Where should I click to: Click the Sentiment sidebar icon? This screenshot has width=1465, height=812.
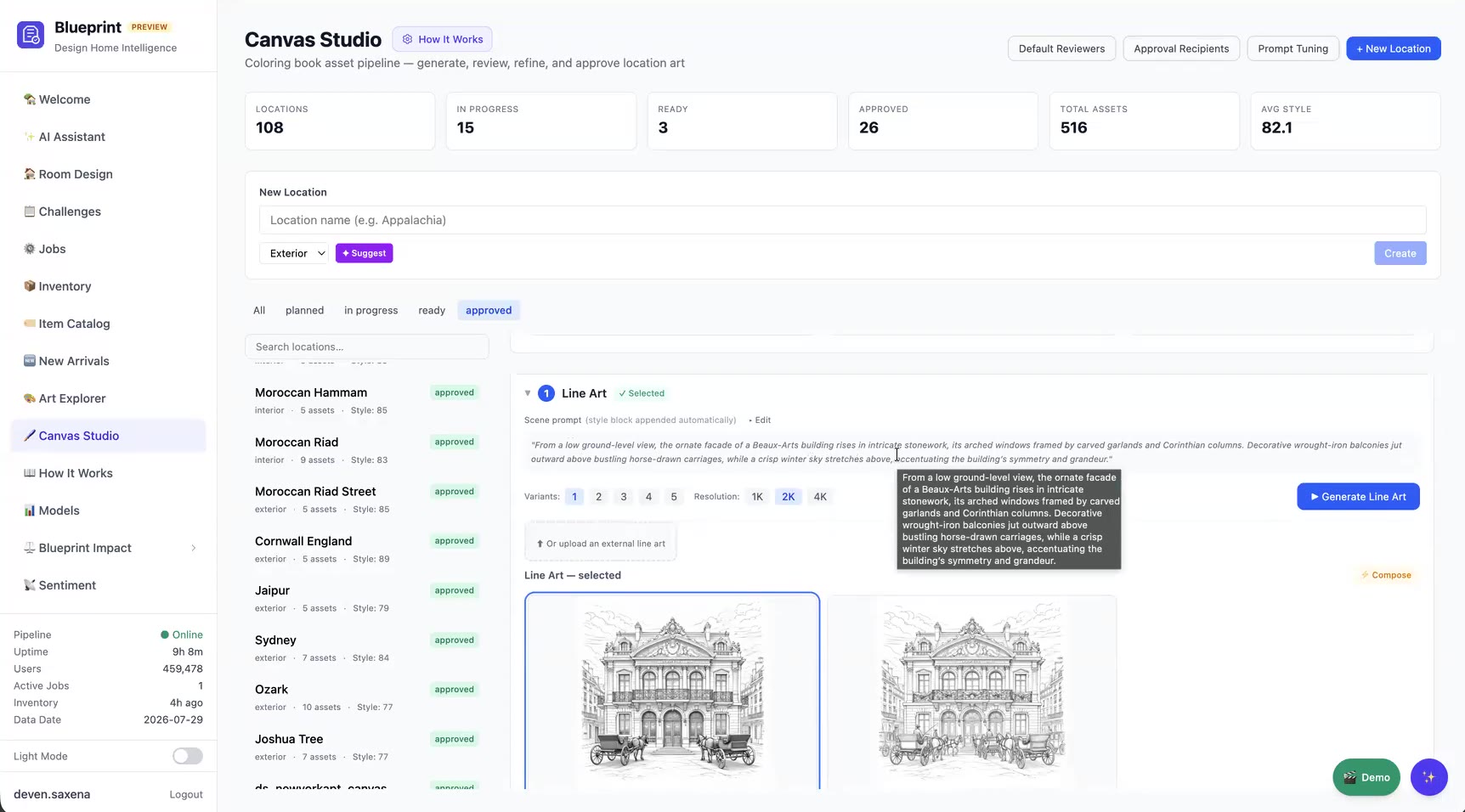30,585
